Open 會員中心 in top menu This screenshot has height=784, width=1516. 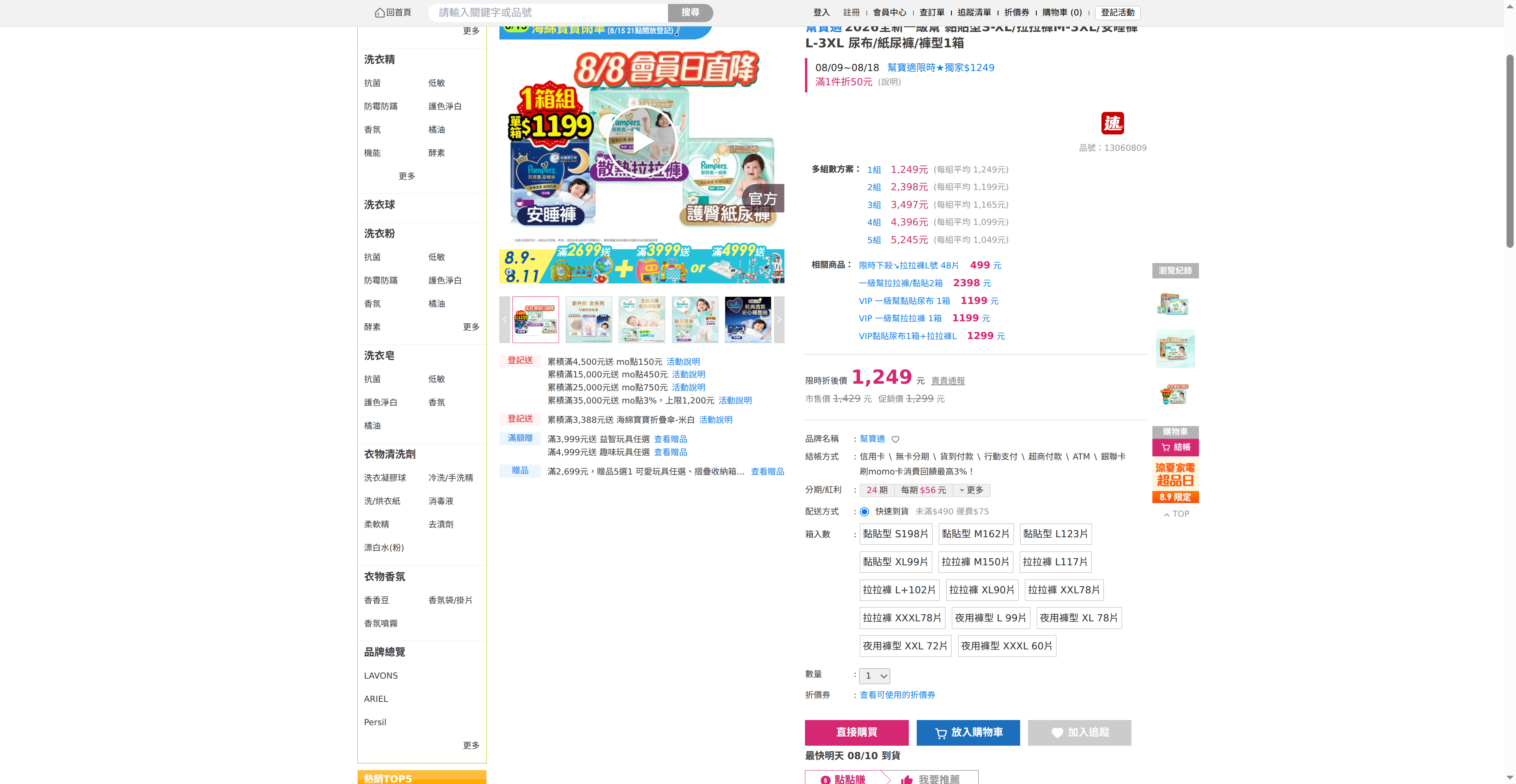click(x=889, y=12)
